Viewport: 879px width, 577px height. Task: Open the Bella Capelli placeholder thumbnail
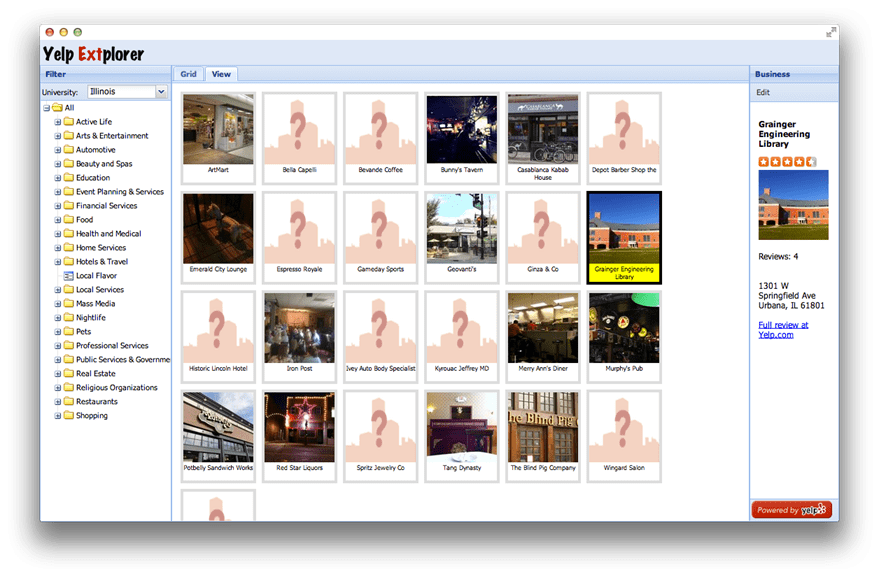299,138
